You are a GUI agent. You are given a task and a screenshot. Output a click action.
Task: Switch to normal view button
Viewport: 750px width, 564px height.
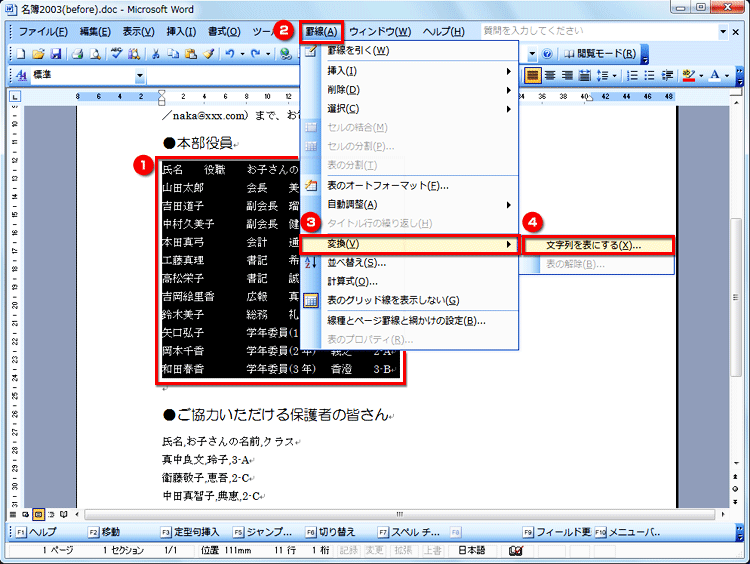click(x=13, y=515)
